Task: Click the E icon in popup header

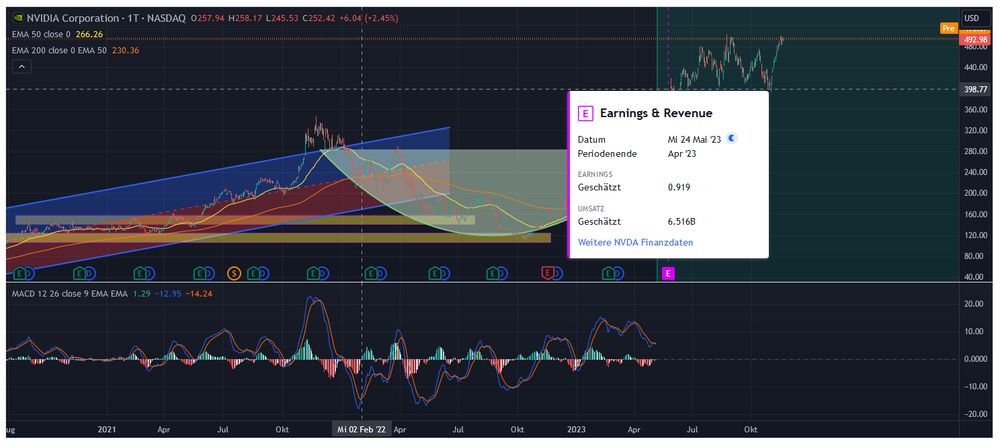Action: click(x=585, y=114)
